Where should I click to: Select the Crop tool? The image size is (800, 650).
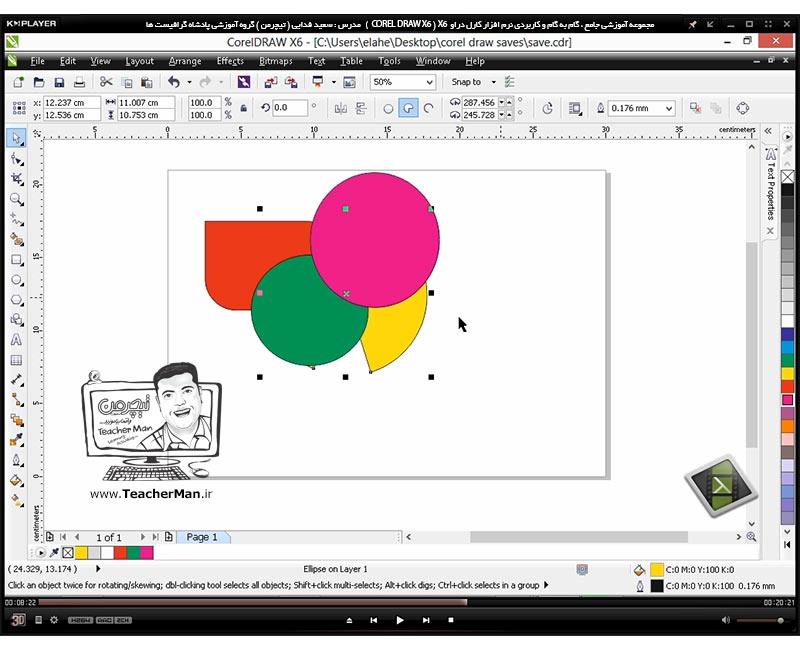click(16, 179)
